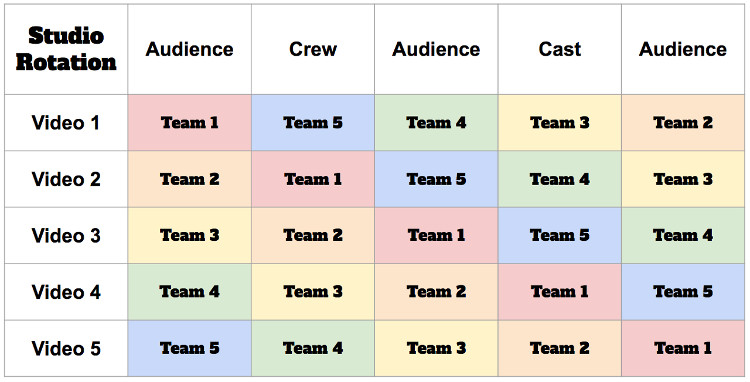Click Team 1 cell in Video 5 row

pos(683,348)
